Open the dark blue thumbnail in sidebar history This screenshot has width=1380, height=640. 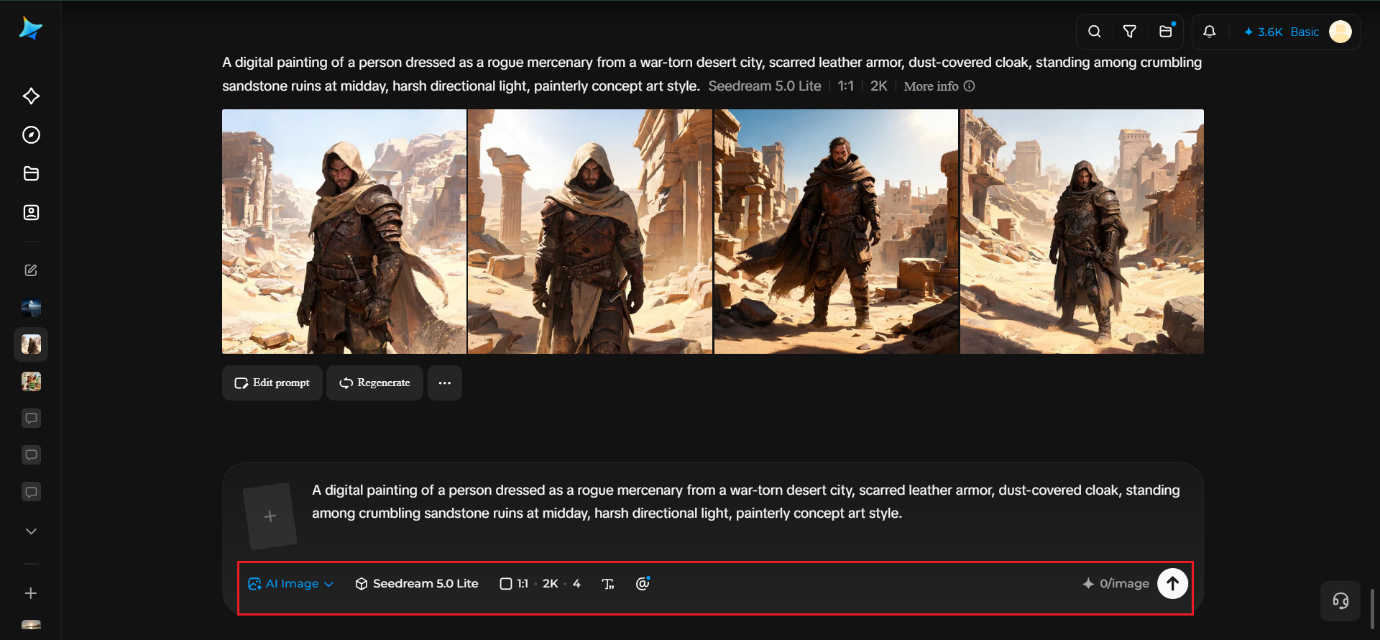click(x=31, y=307)
